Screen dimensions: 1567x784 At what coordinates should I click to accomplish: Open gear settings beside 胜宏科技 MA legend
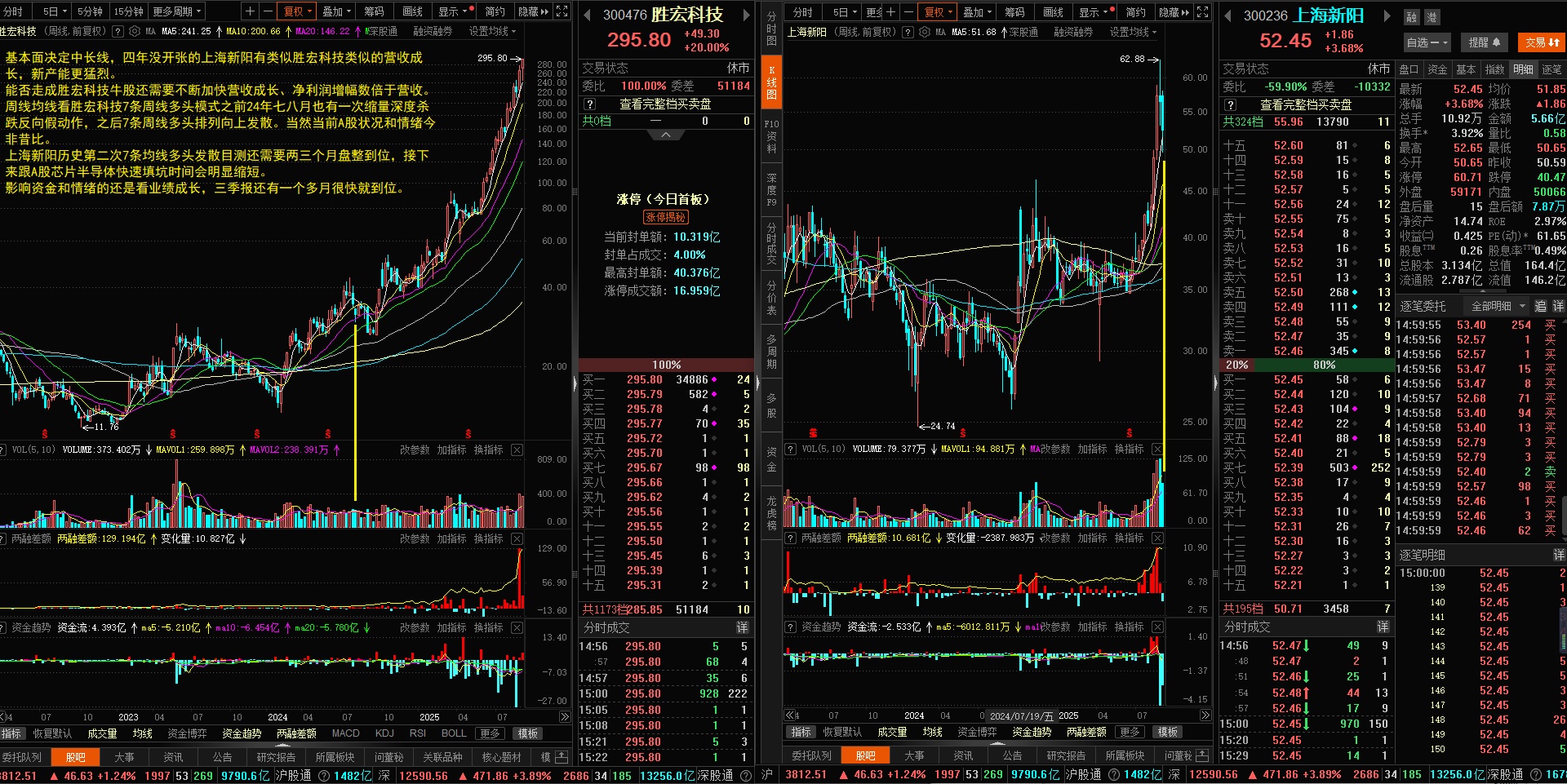(133, 32)
